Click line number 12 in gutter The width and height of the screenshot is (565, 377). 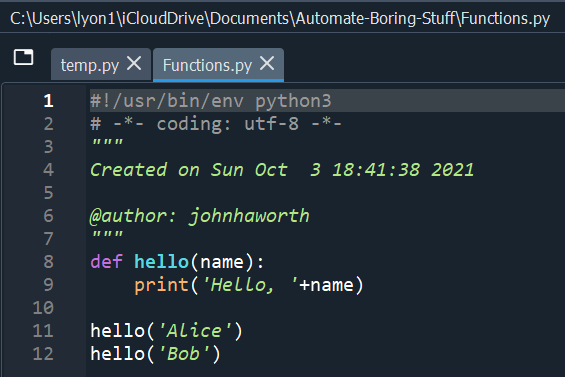[x=43, y=354]
